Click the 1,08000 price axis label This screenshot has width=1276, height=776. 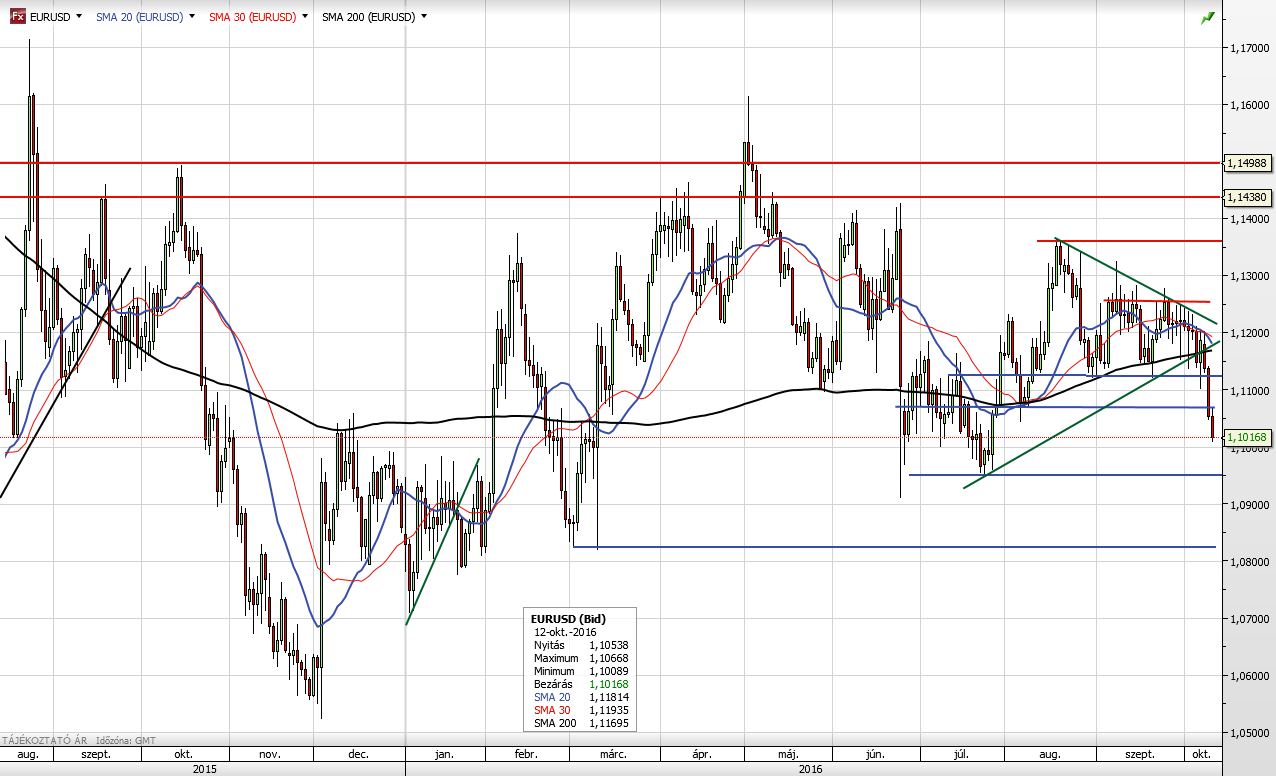click(x=1249, y=561)
